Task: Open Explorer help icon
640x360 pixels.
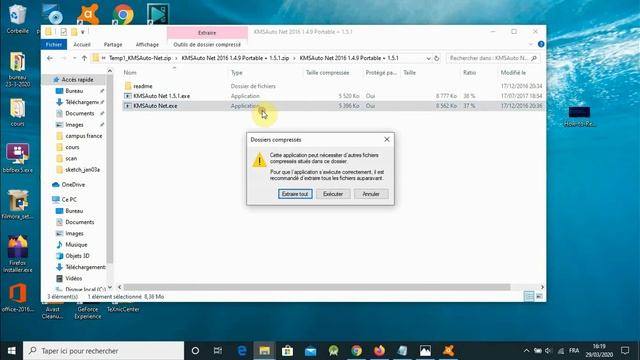Action: click(x=541, y=44)
